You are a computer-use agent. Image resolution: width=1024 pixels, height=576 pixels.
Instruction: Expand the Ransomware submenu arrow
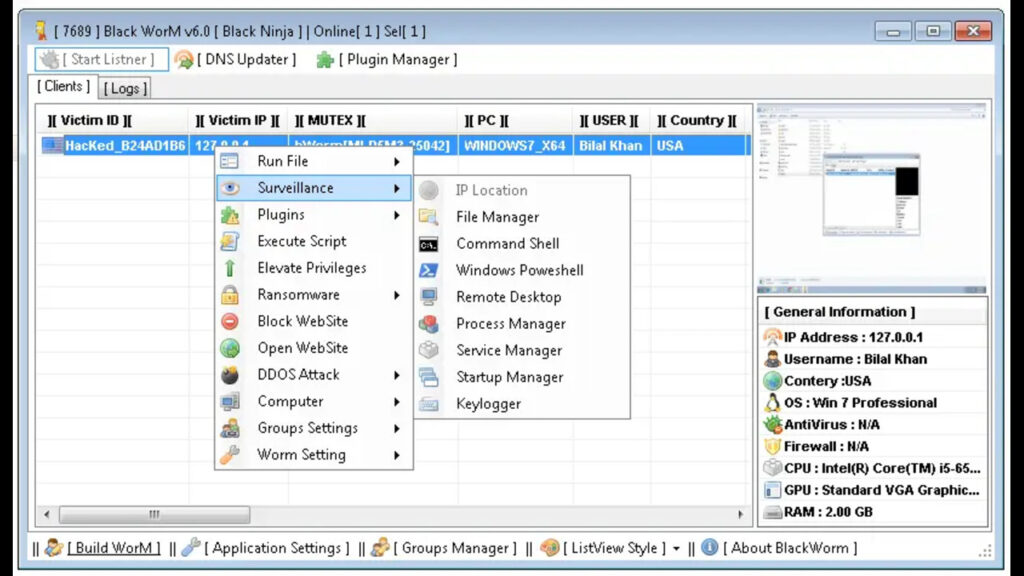point(396,295)
